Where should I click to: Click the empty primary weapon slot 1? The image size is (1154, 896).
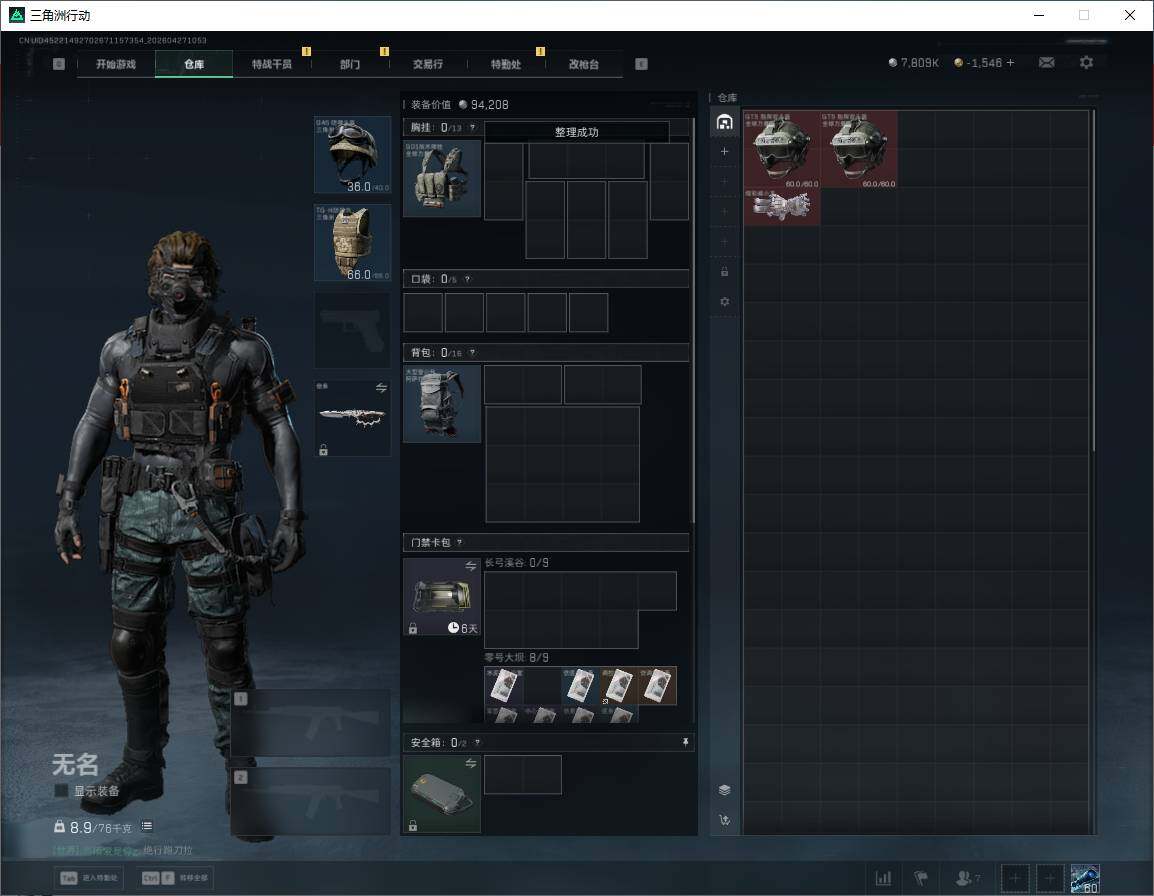311,723
